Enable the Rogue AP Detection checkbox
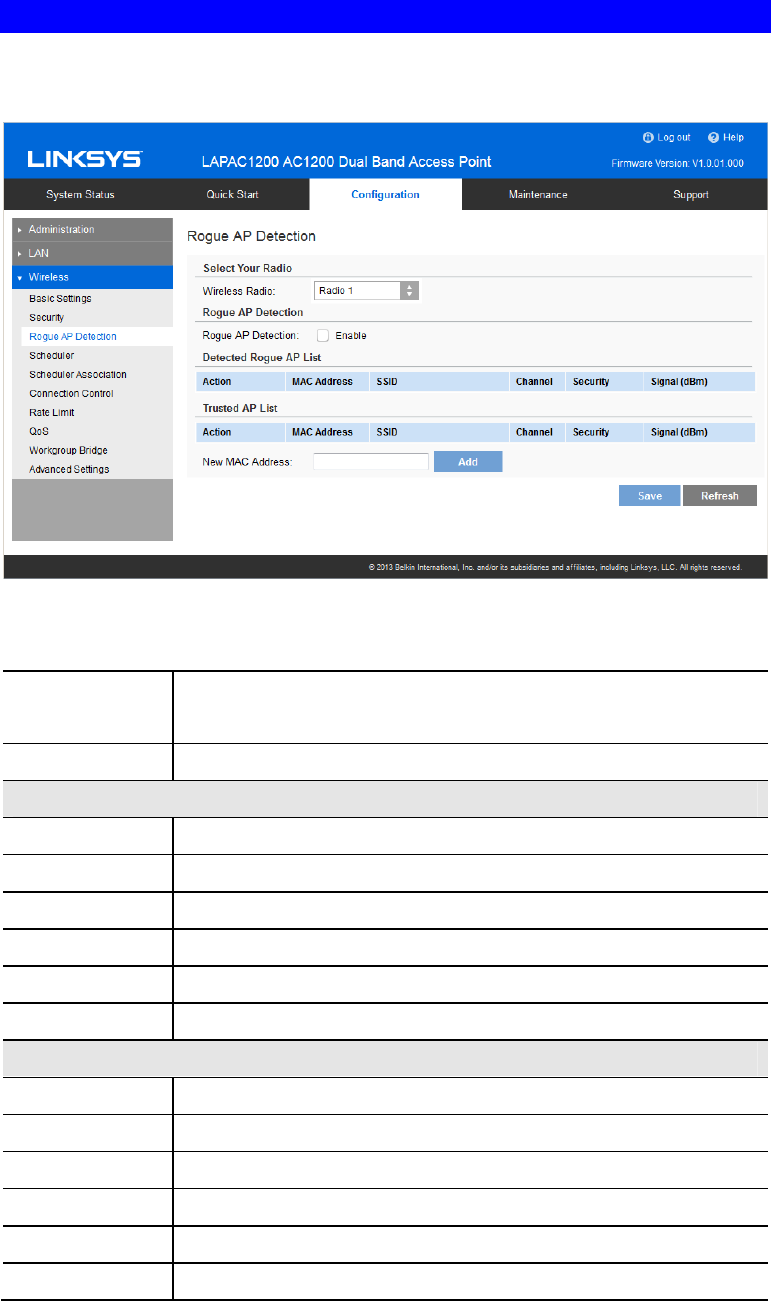Screen dimensions: 771x1301 323,336
